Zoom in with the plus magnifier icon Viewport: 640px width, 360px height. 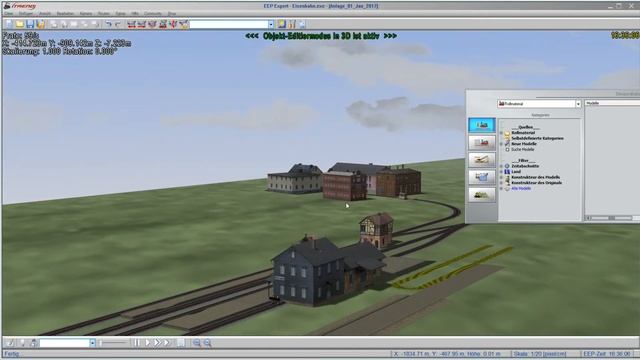coord(207,343)
